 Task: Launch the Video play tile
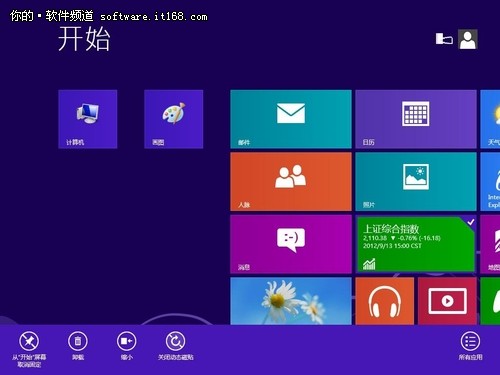click(447, 301)
